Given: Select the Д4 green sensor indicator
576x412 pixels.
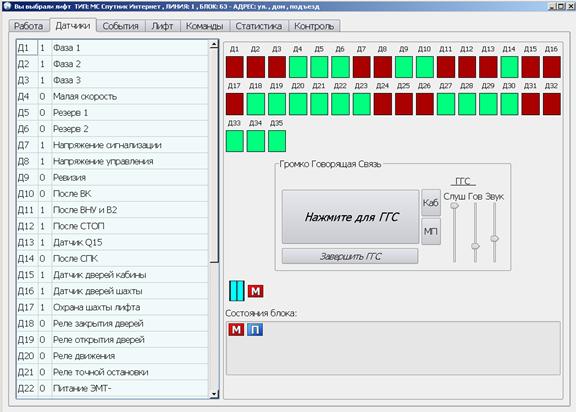Looking at the screenshot, I should [298, 67].
